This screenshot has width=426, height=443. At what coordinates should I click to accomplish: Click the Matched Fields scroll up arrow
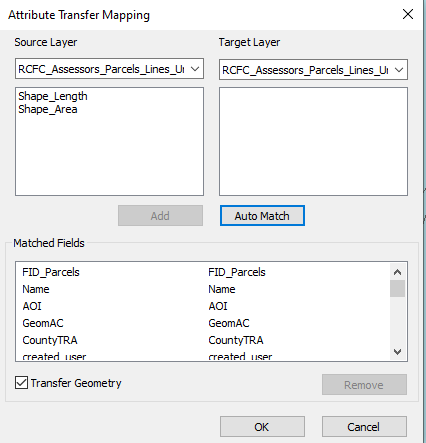(x=397, y=272)
